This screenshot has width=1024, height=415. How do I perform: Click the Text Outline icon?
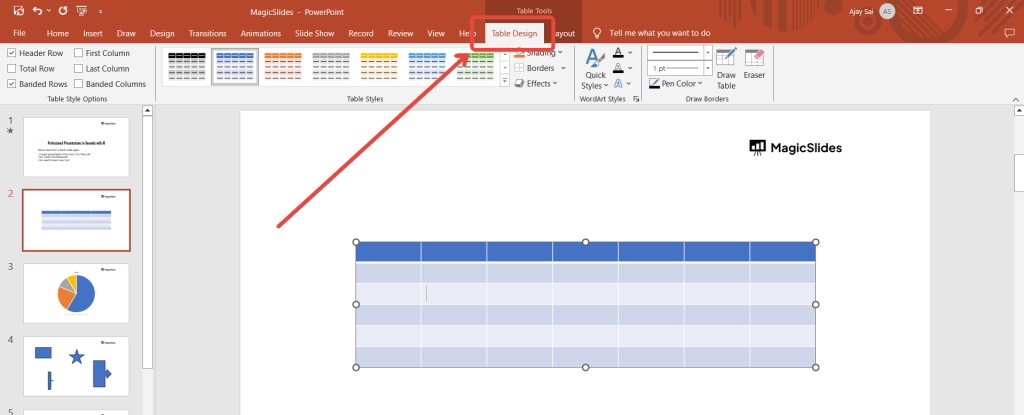point(618,68)
